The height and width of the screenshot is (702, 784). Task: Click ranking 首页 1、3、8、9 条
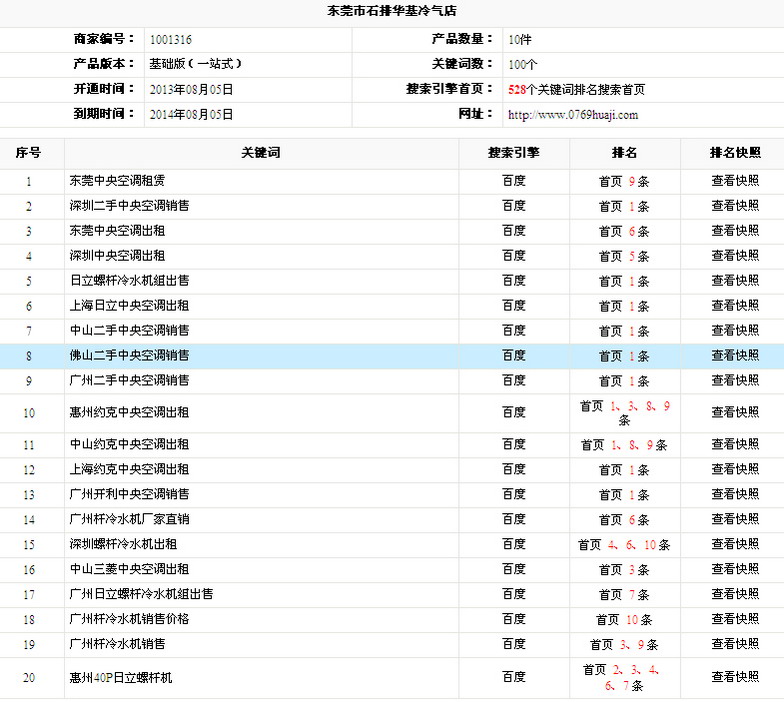624,413
